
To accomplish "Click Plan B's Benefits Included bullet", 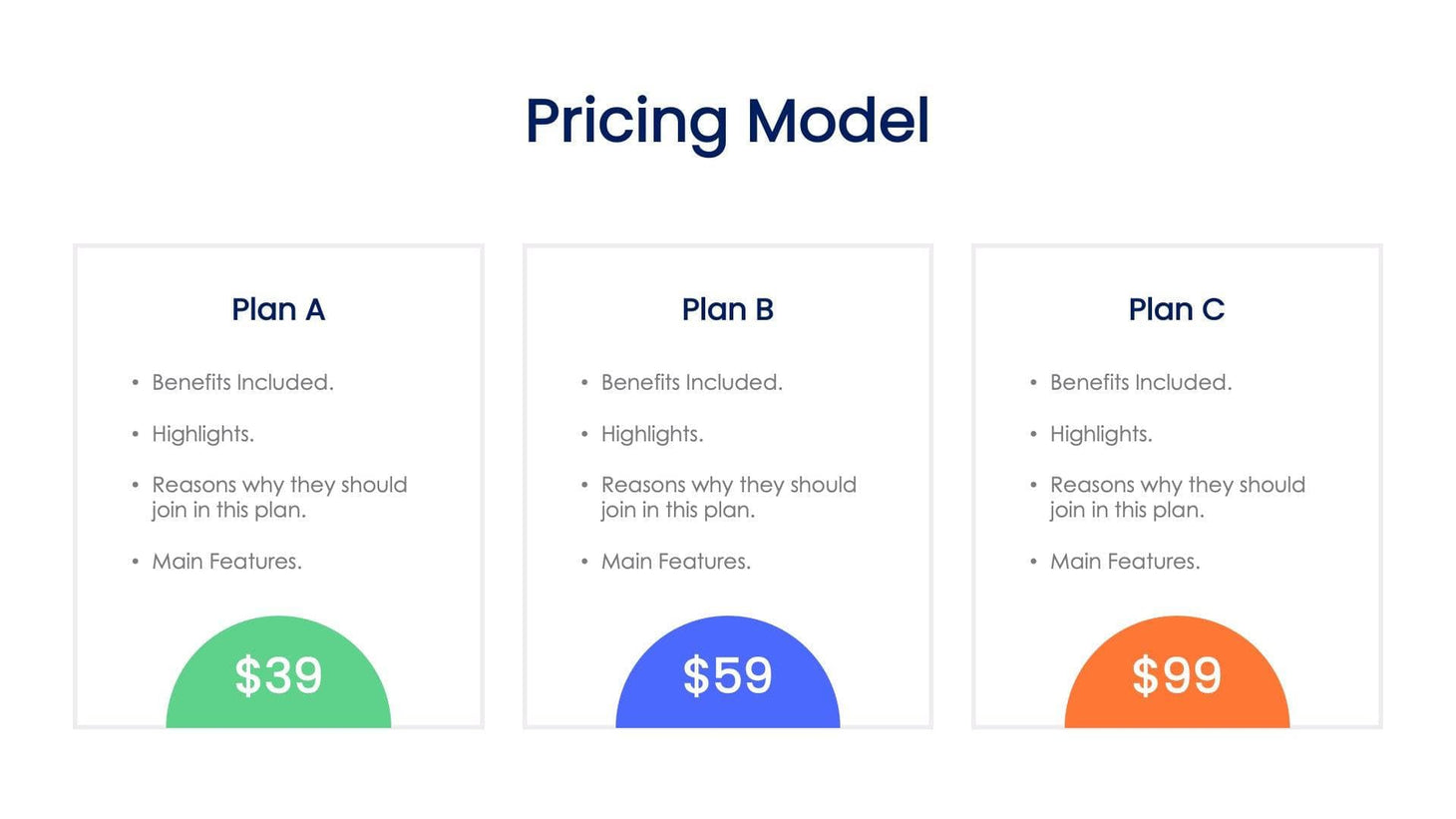I will (691, 382).
